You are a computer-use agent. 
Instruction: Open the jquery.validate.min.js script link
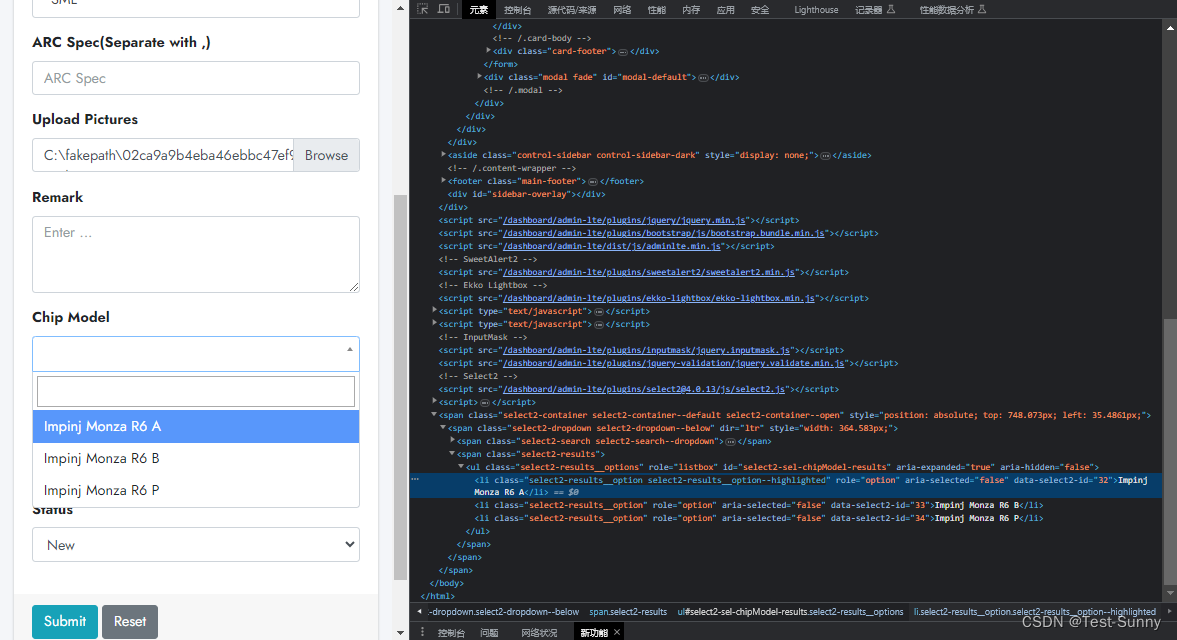(x=674, y=363)
